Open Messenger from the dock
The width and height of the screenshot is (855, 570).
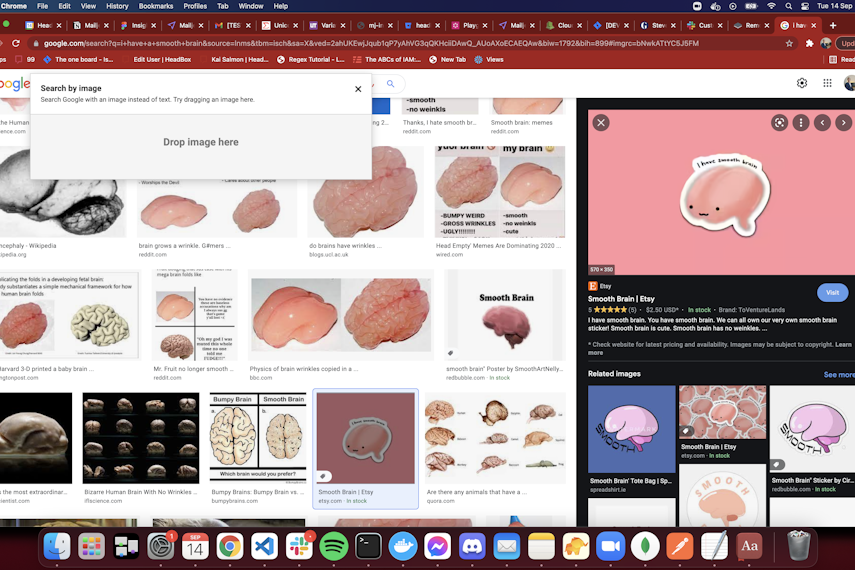click(x=437, y=546)
